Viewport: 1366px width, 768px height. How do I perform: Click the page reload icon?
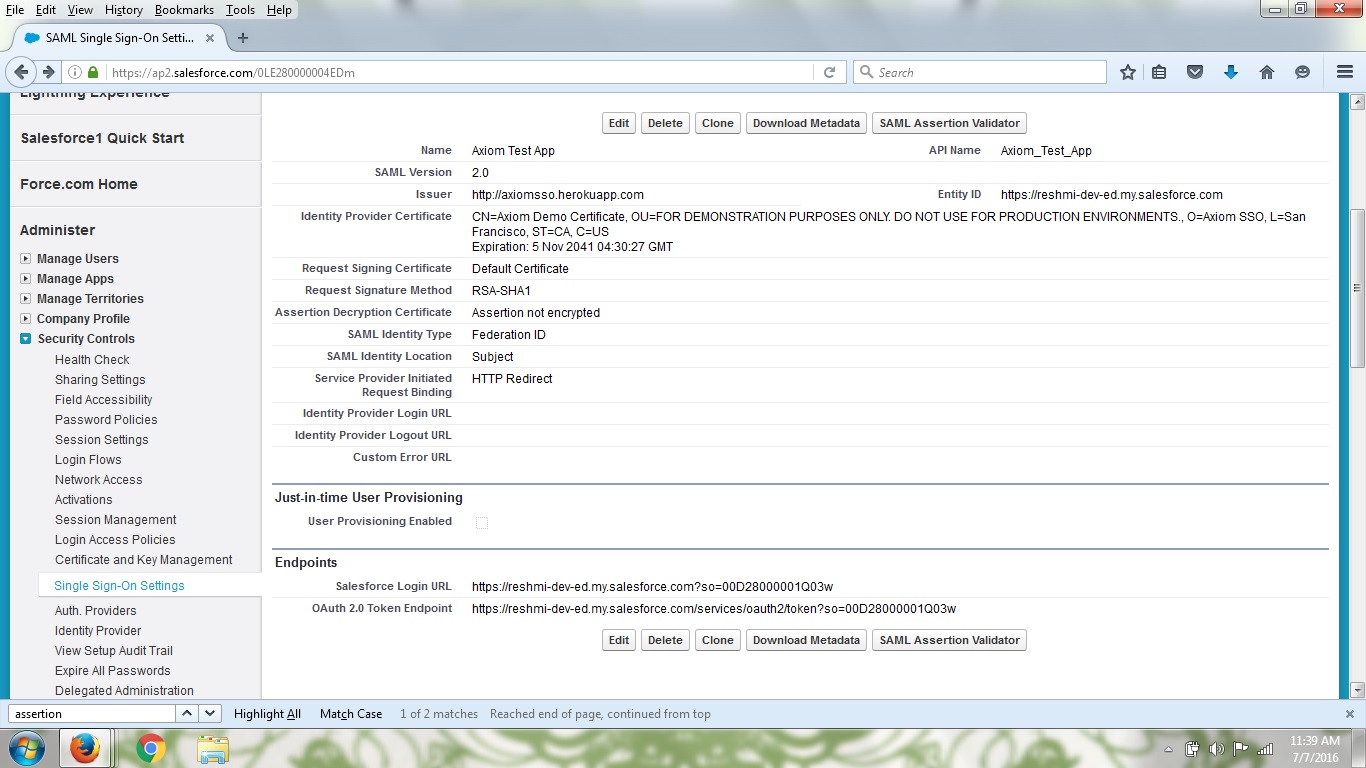[x=829, y=72]
